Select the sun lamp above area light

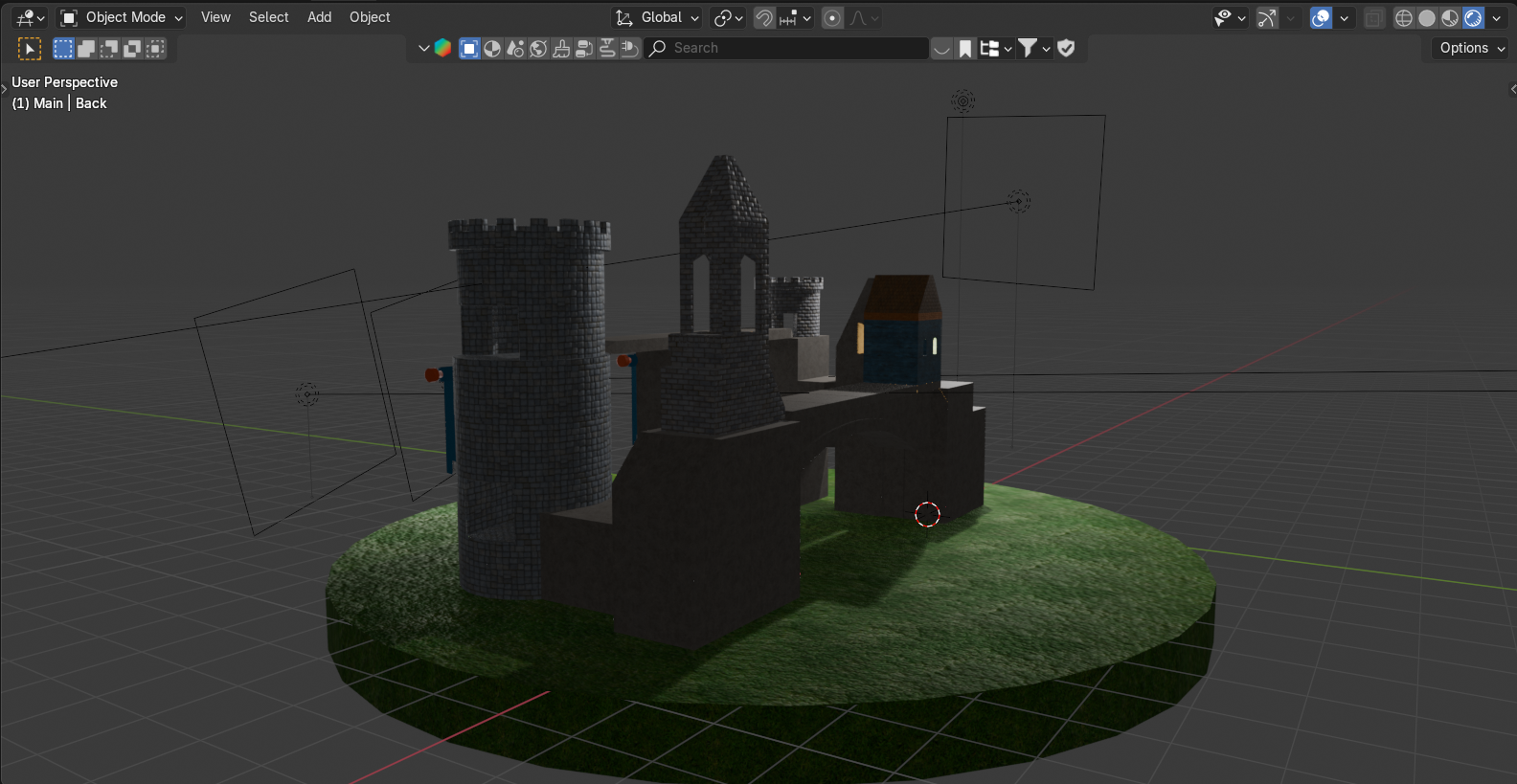(x=962, y=100)
